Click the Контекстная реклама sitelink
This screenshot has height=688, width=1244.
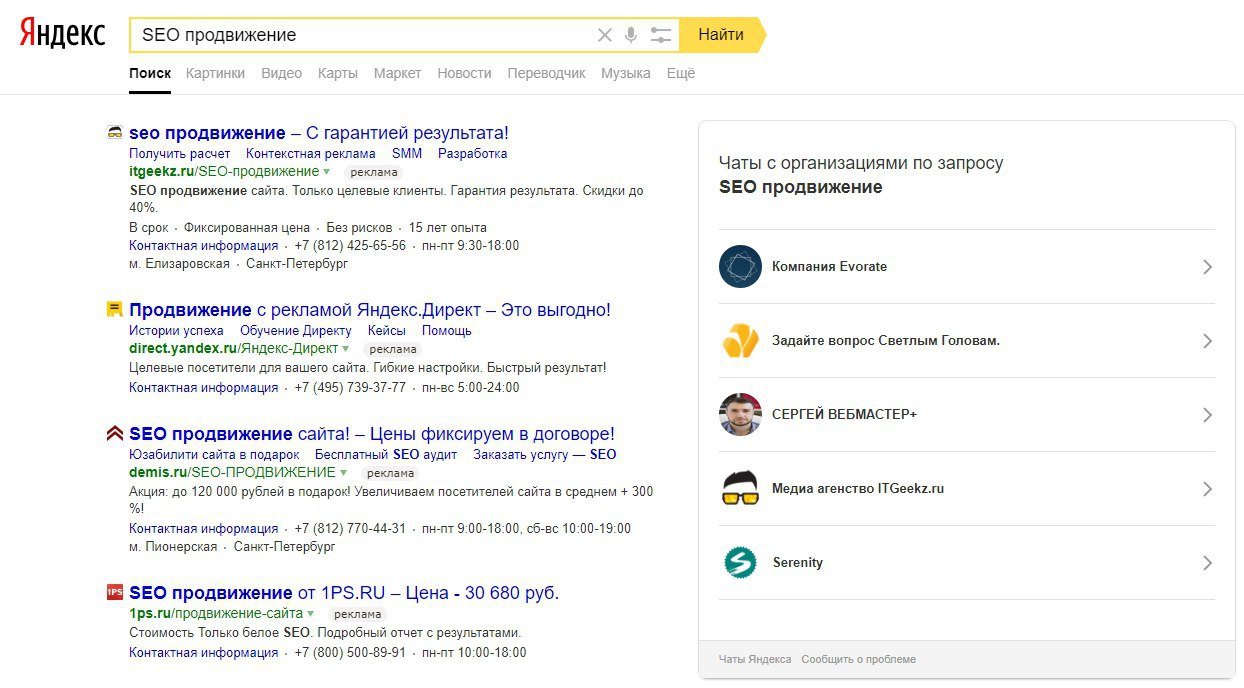pyautogui.click(x=311, y=154)
